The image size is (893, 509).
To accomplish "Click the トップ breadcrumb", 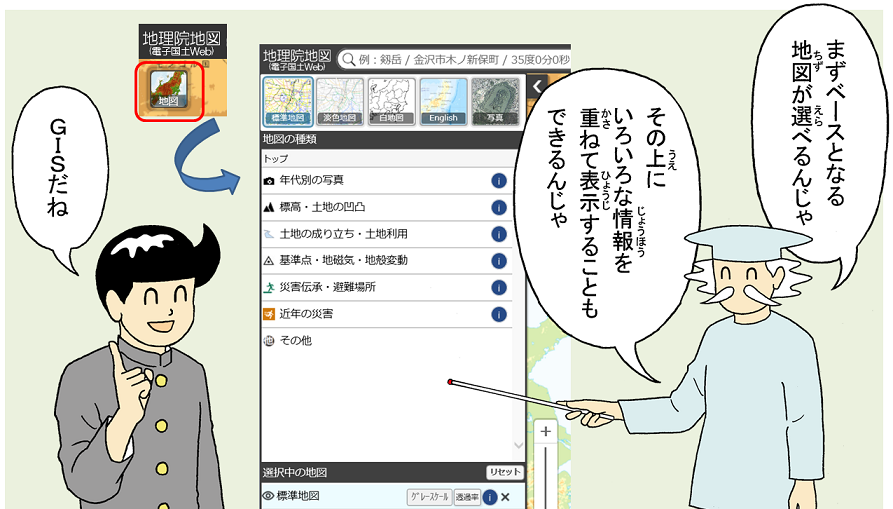I will pos(275,159).
